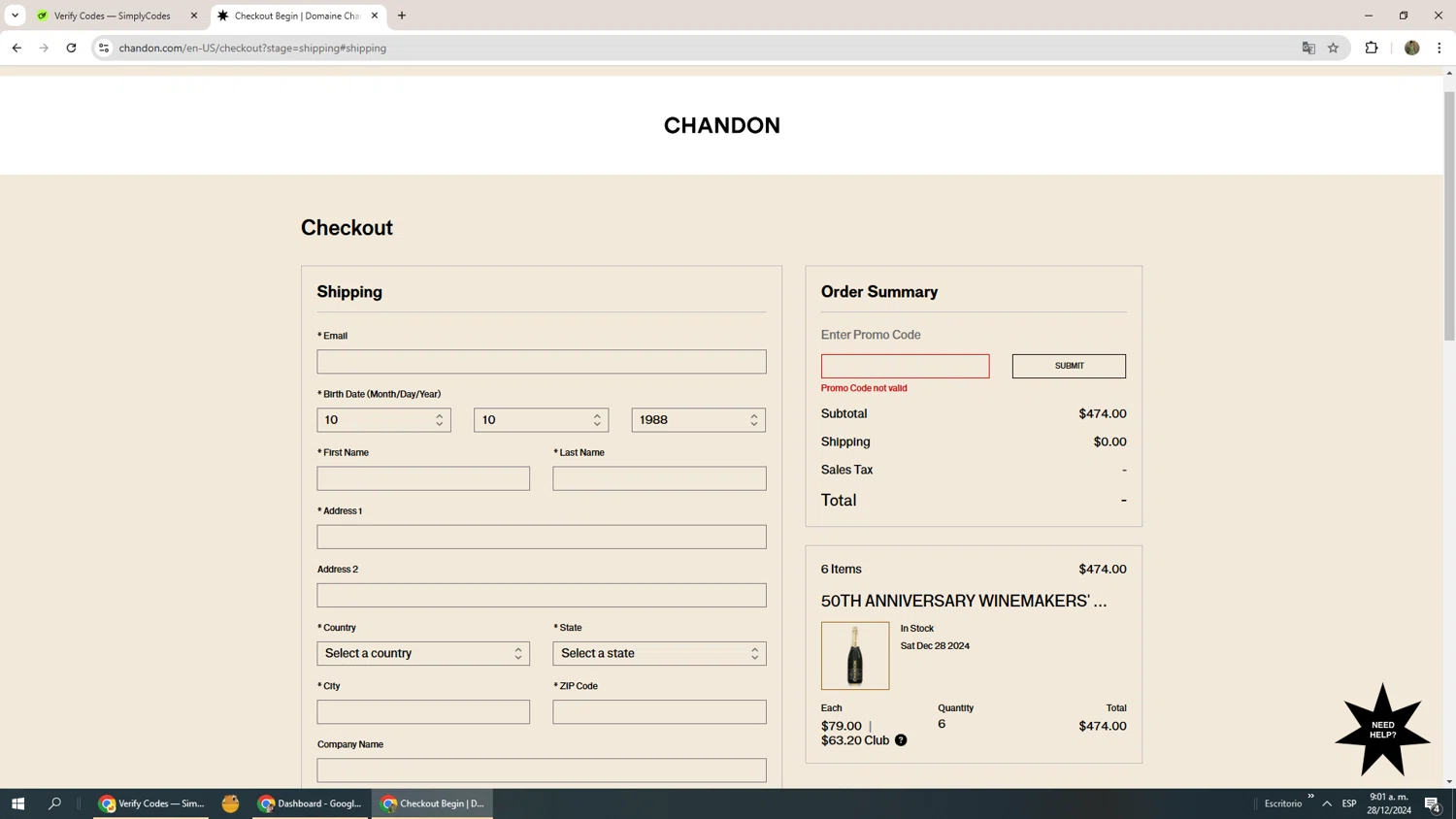Click the ESP language indicator
The height and width of the screenshot is (819, 1456).
tap(1349, 803)
